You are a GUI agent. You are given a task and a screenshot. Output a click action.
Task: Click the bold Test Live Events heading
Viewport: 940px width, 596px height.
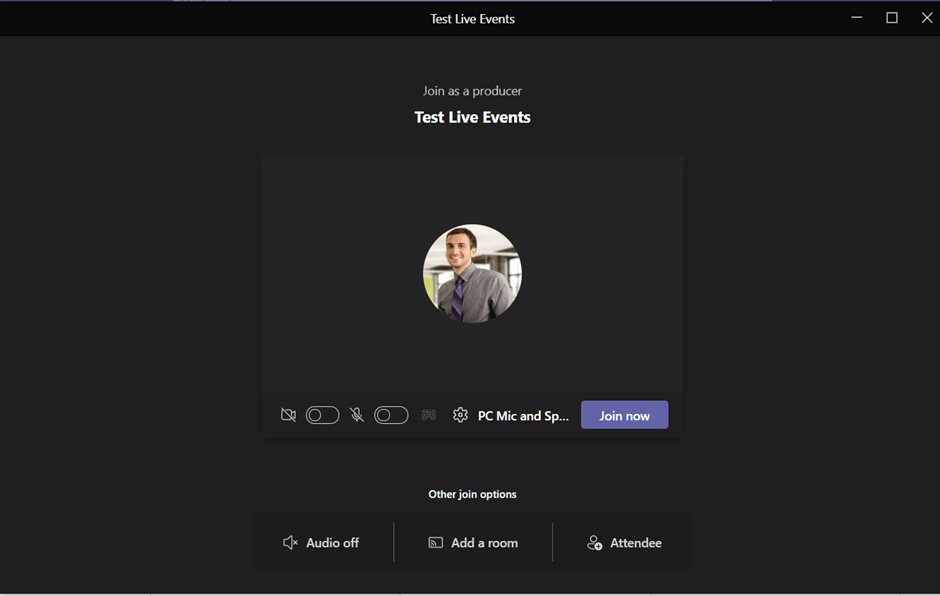pyautogui.click(x=472, y=117)
